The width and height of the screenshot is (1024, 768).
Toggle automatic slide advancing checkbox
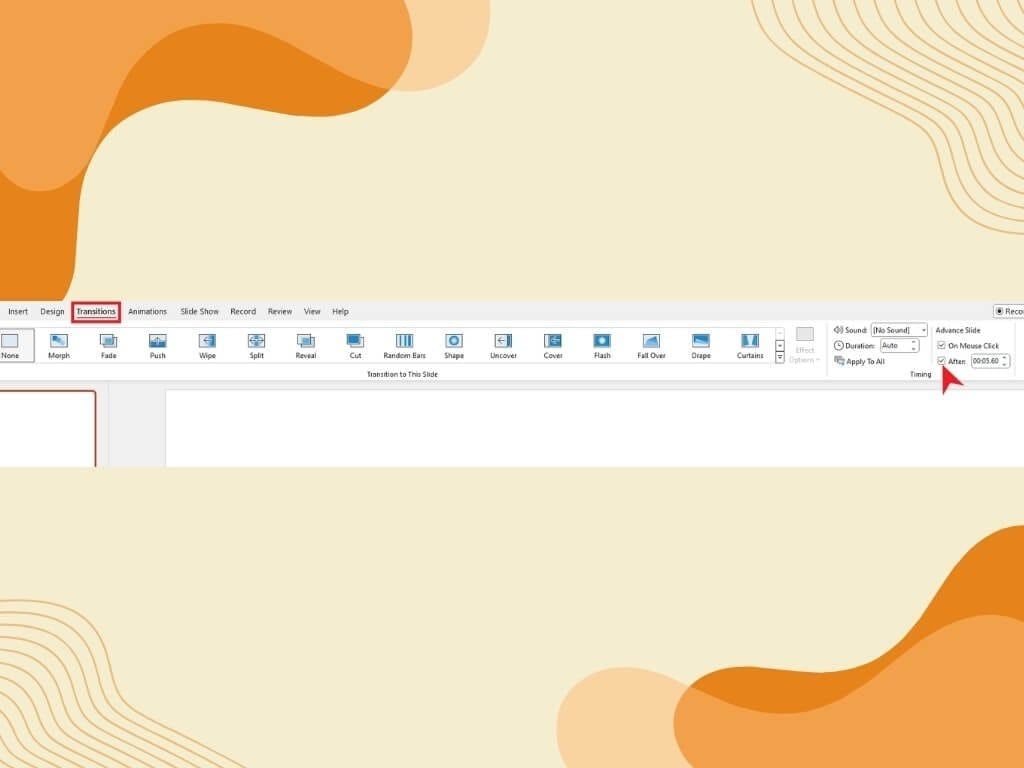click(x=941, y=361)
